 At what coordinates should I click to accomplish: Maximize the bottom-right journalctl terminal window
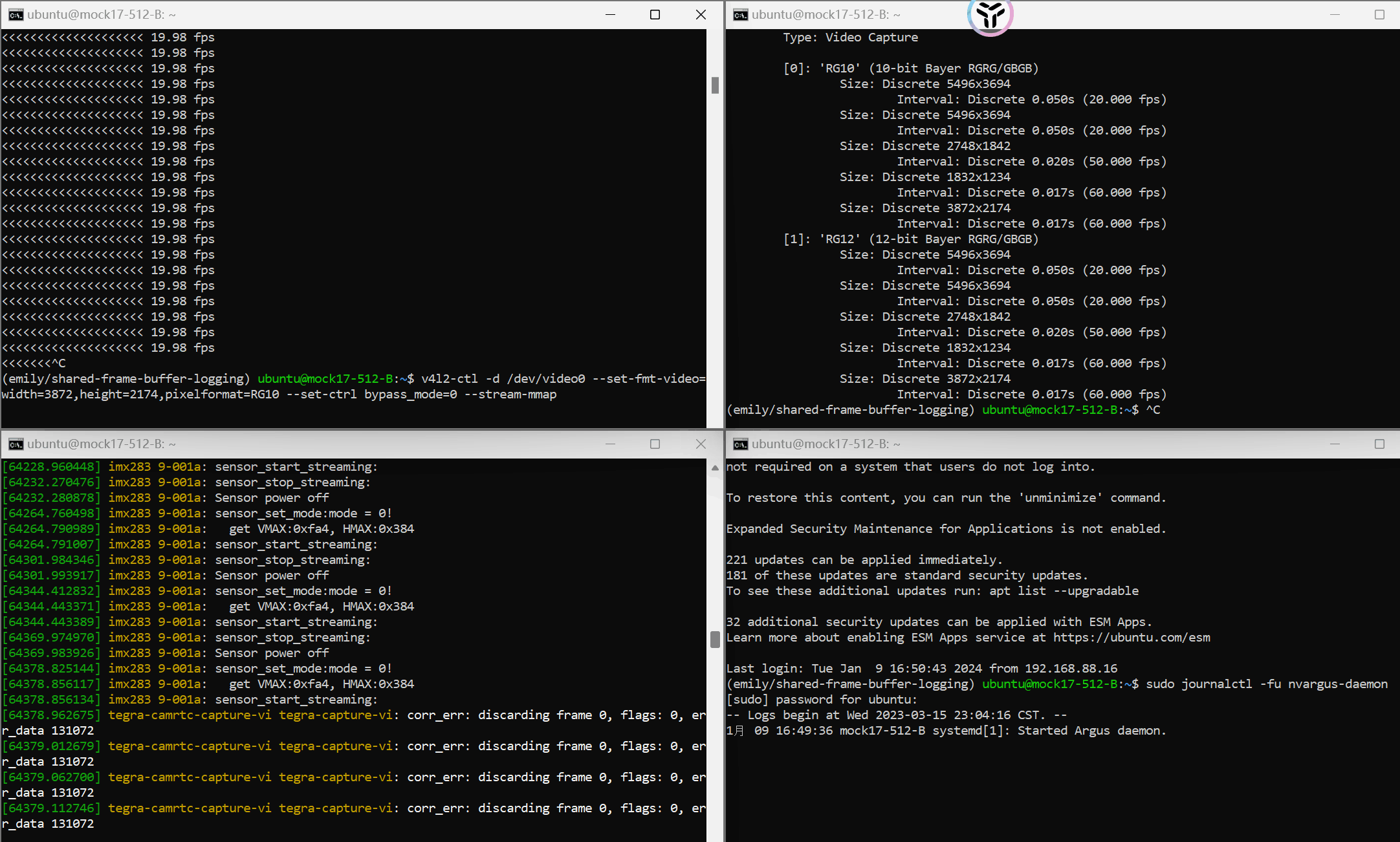pos(1379,444)
